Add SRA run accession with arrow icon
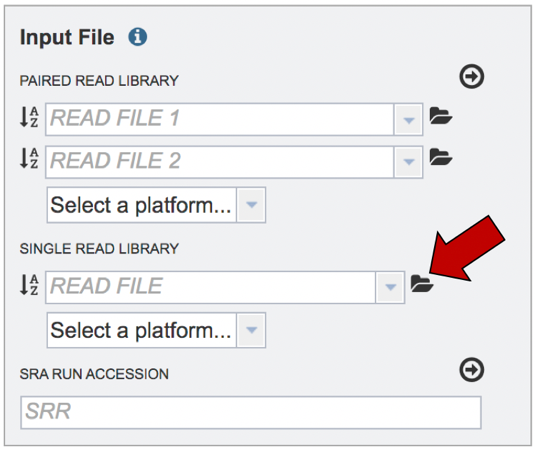 coord(472,370)
